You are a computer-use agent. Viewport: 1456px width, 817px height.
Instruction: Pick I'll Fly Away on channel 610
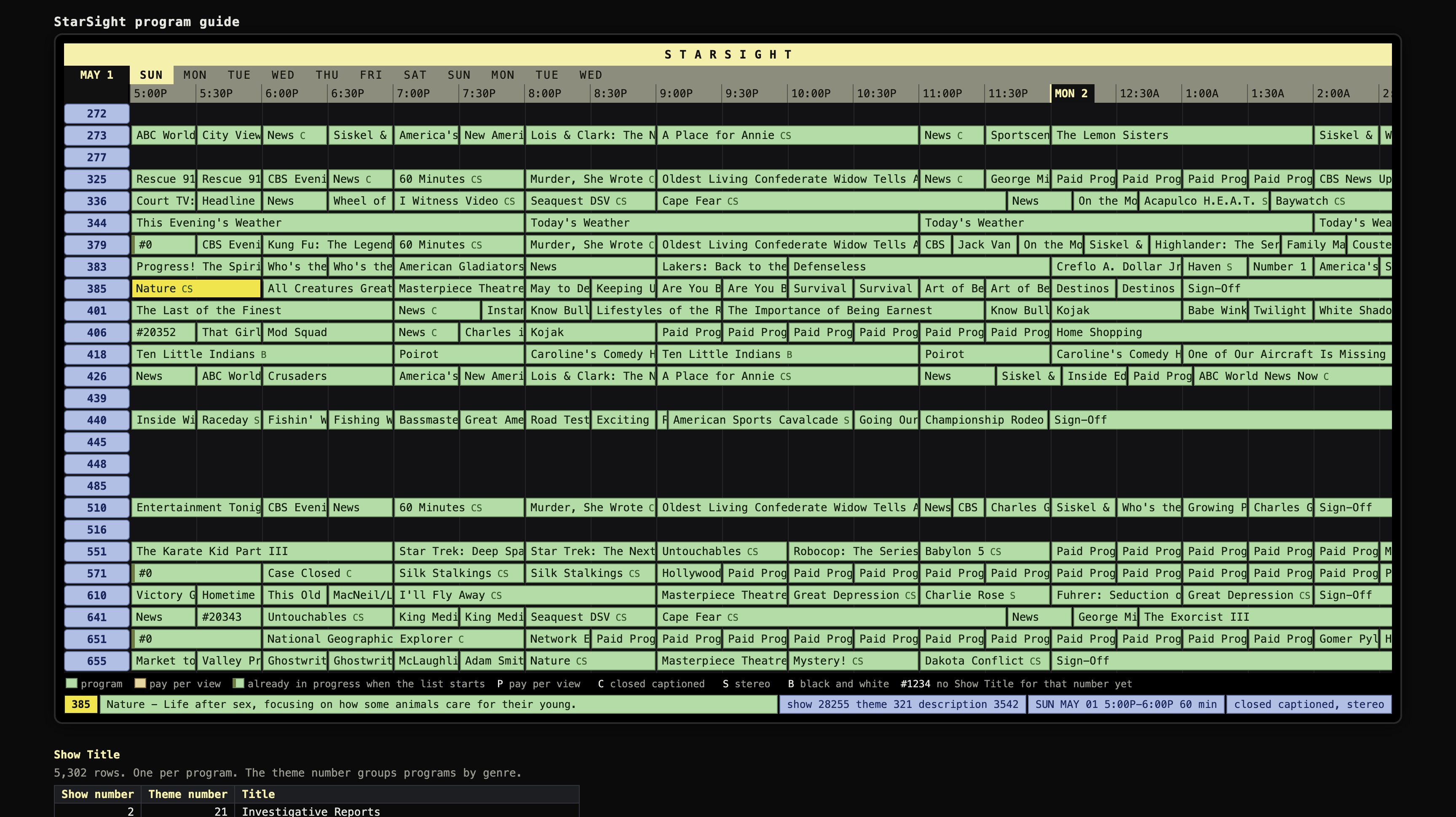click(x=525, y=595)
